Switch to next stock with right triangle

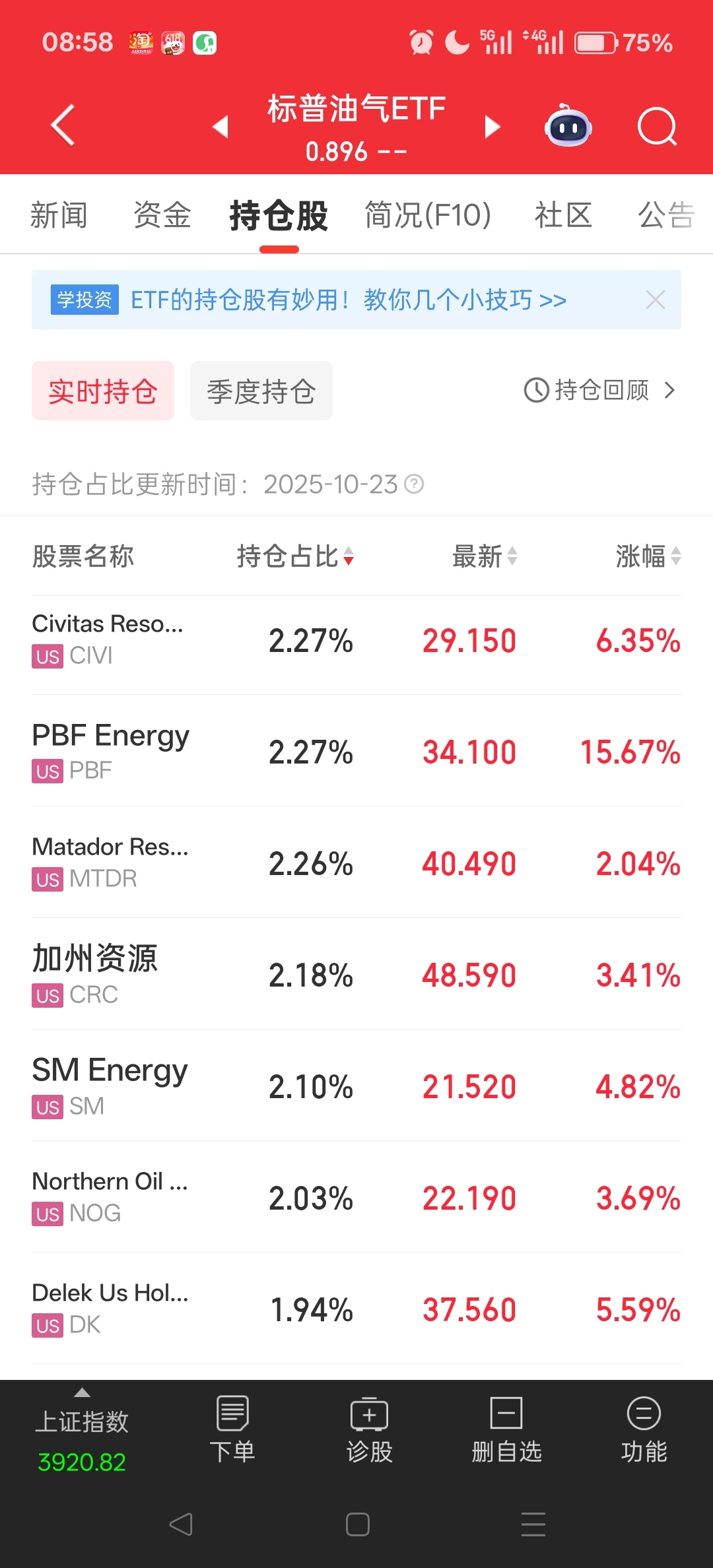point(492,126)
